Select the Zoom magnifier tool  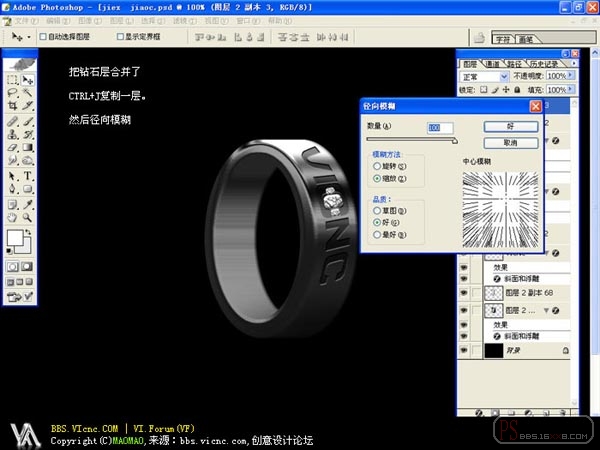pyautogui.click(x=28, y=218)
